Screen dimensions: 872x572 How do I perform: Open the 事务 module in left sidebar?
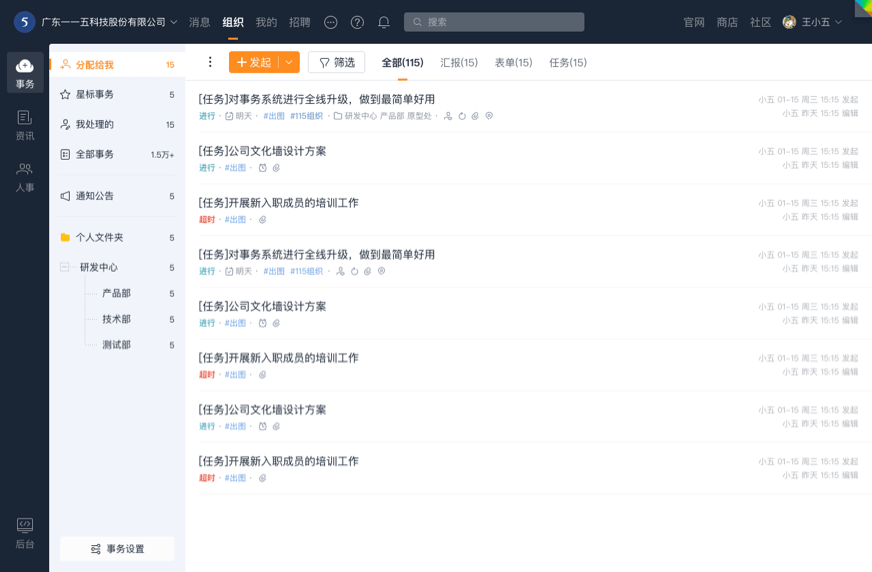click(25, 73)
